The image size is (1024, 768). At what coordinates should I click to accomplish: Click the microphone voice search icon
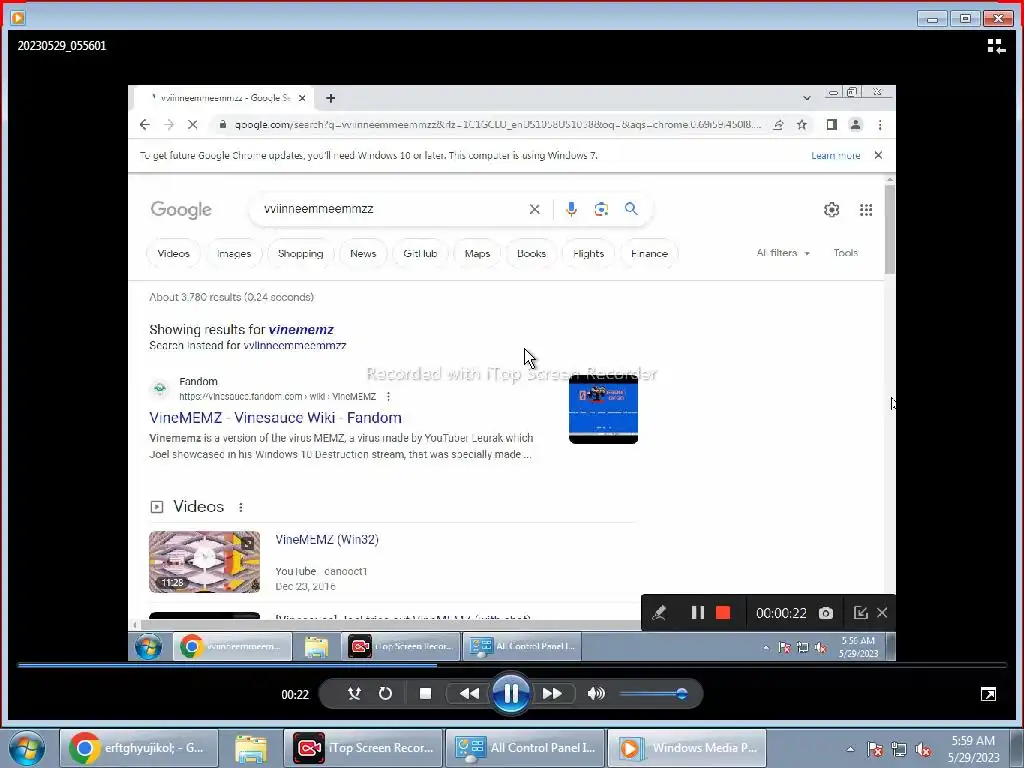point(571,209)
